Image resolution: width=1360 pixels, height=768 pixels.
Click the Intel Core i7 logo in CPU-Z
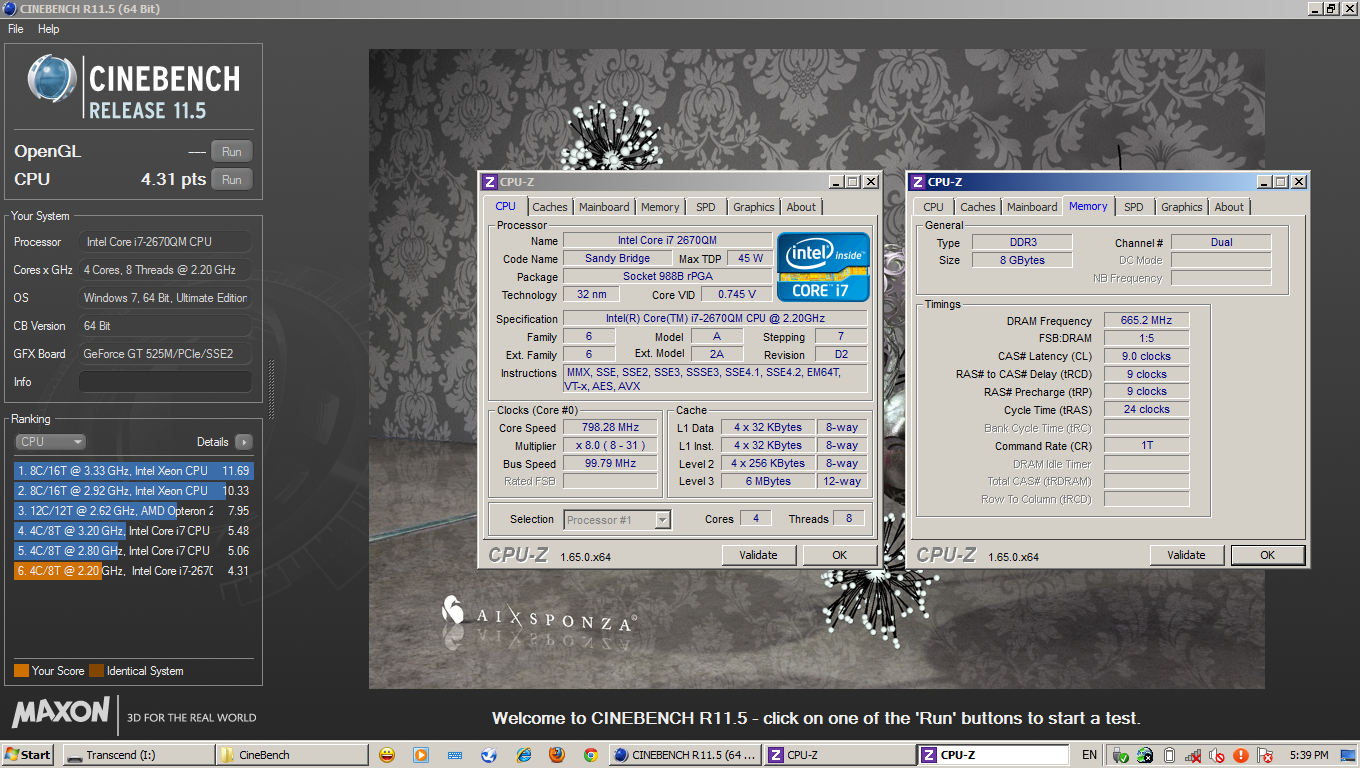pos(824,267)
